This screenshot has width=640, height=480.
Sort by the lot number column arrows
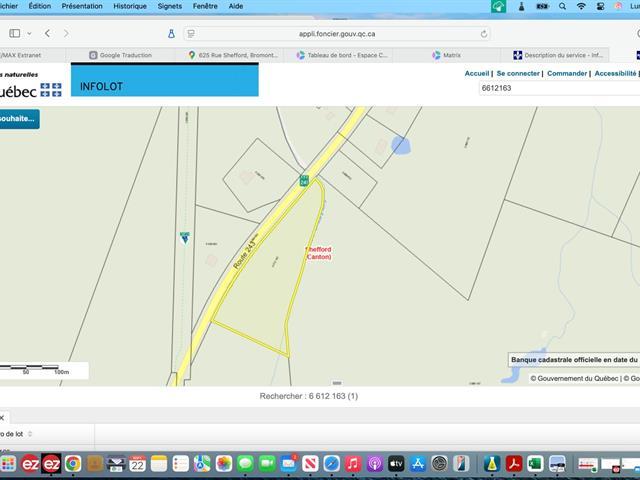pyautogui.click(x=29, y=434)
